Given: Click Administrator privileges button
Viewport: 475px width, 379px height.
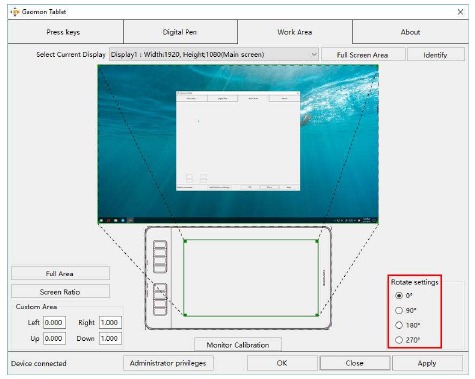Looking at the screenshot, I should (x=168, y=363).
